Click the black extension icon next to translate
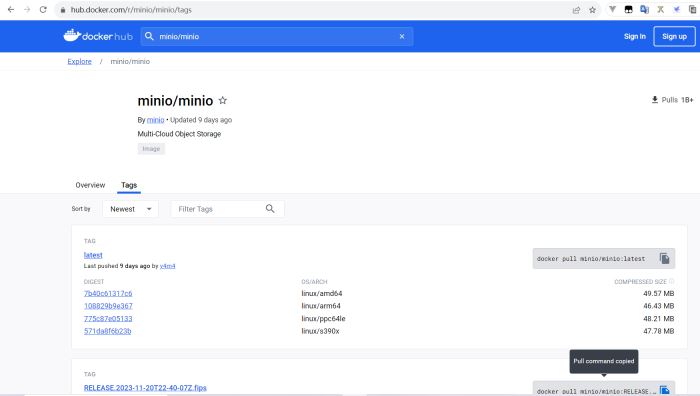Viewport: 700px width, 396px height. click(x=628, y=9)
